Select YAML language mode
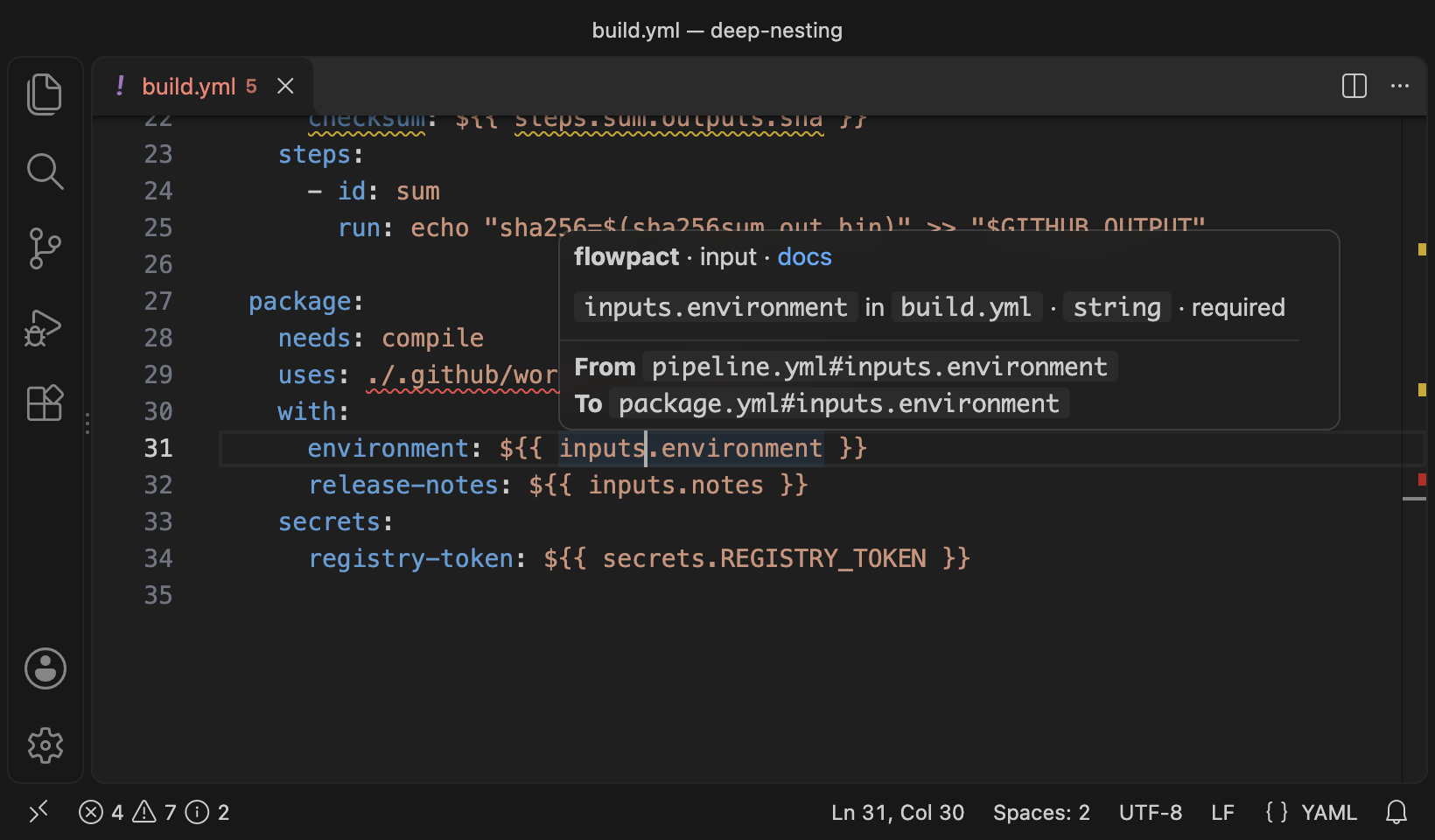 [x=1328, y=812]
